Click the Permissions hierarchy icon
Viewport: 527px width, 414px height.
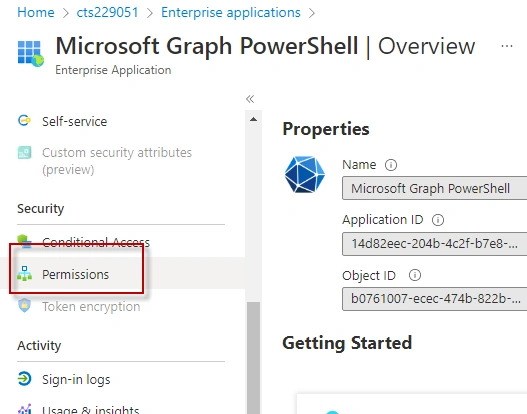[25, 274]
